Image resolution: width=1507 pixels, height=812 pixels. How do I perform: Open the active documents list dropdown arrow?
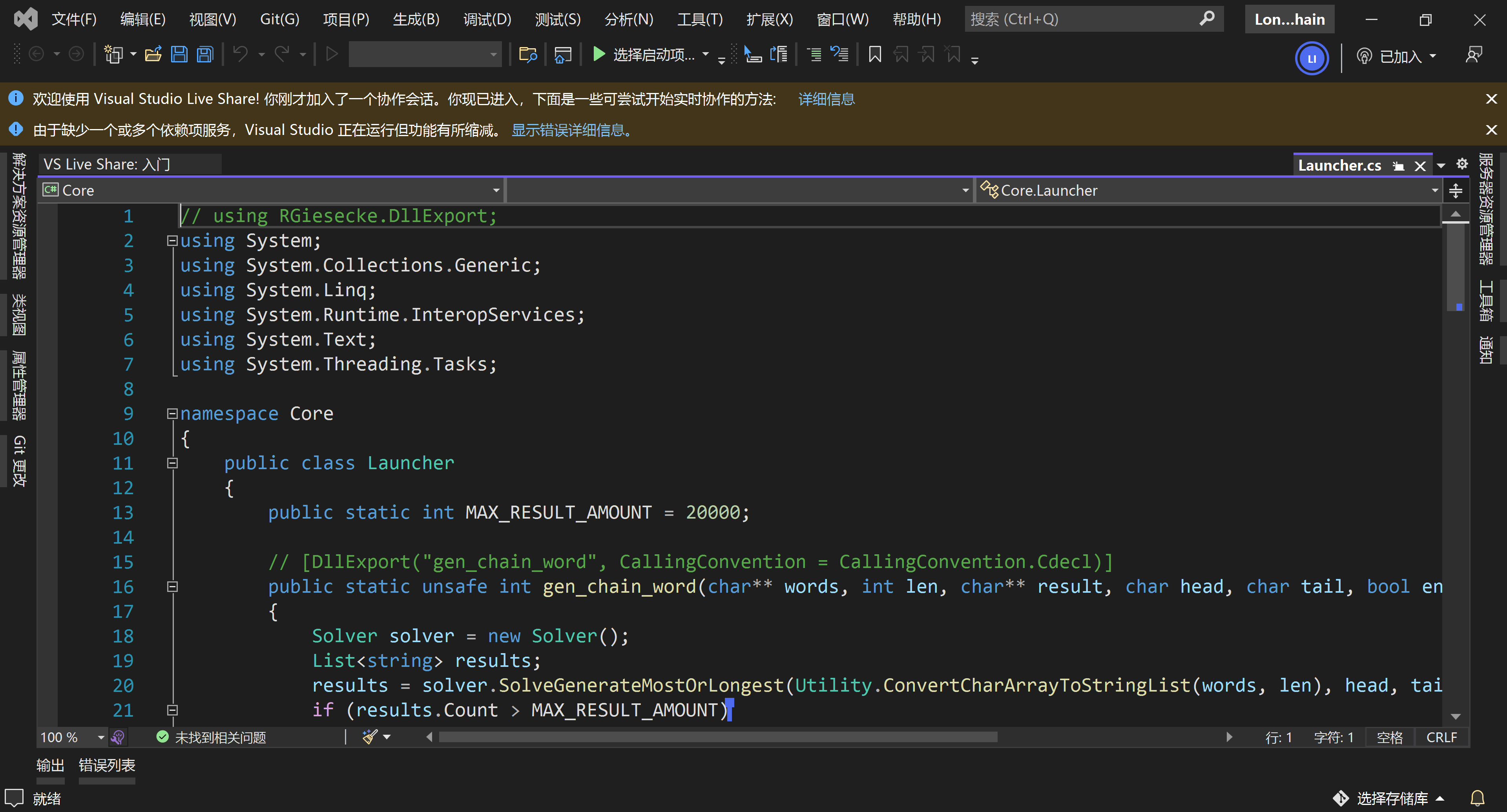1441,166
